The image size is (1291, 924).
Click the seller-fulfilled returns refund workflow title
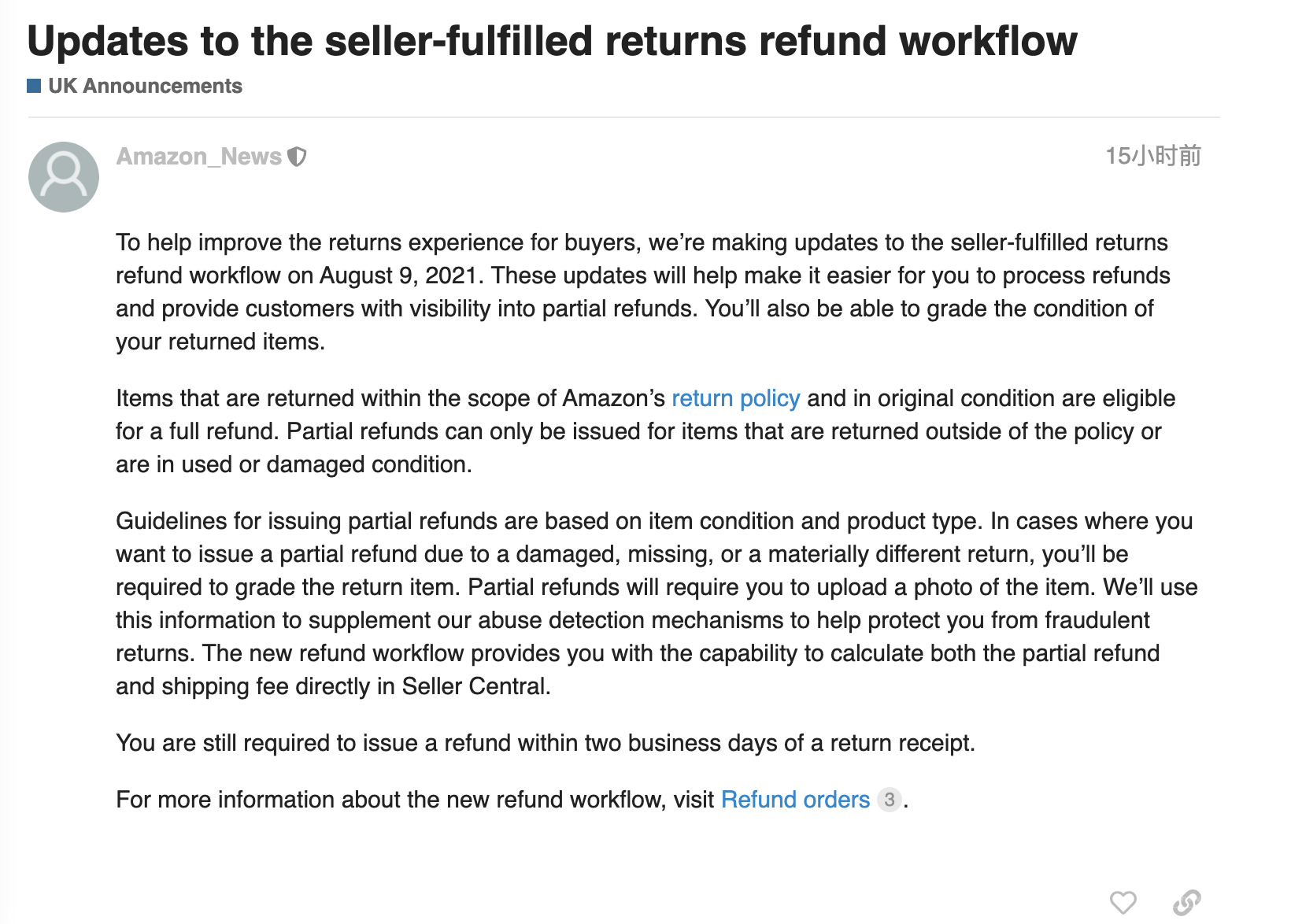553,41
